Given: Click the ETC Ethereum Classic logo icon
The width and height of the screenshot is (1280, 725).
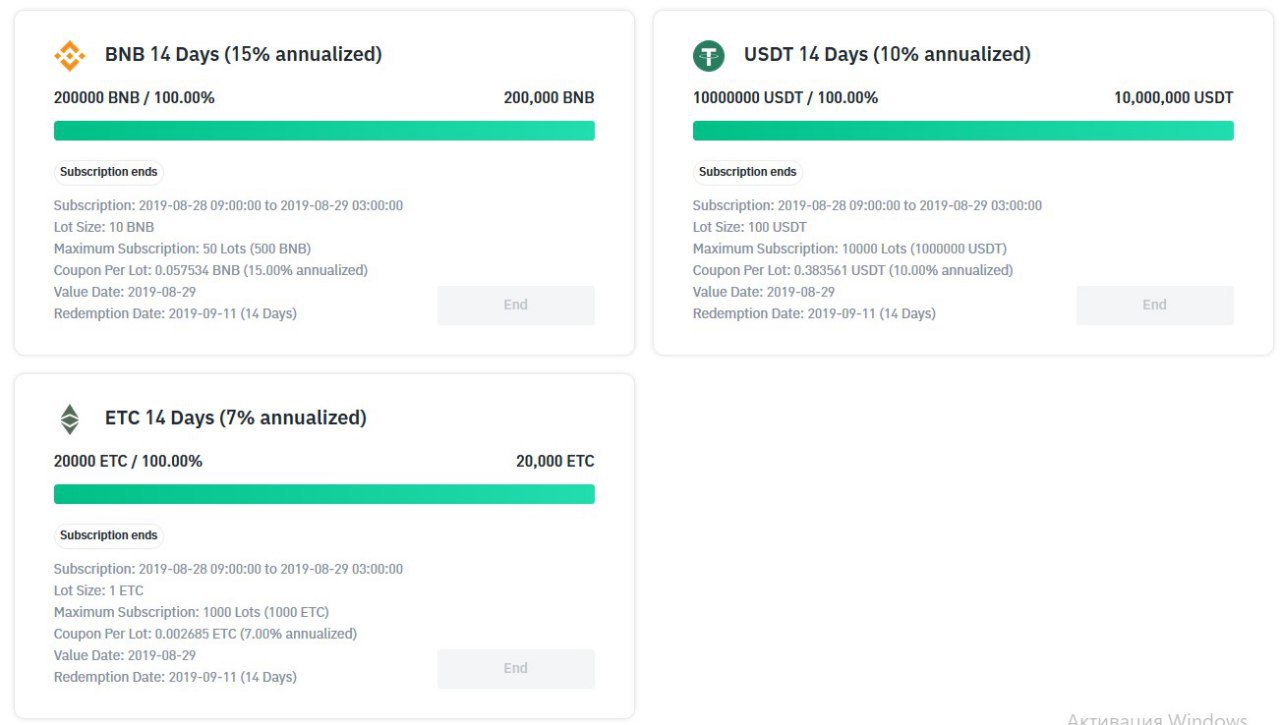Looking at the screenshot, I should pyautogui.click(x=69, y=418).
